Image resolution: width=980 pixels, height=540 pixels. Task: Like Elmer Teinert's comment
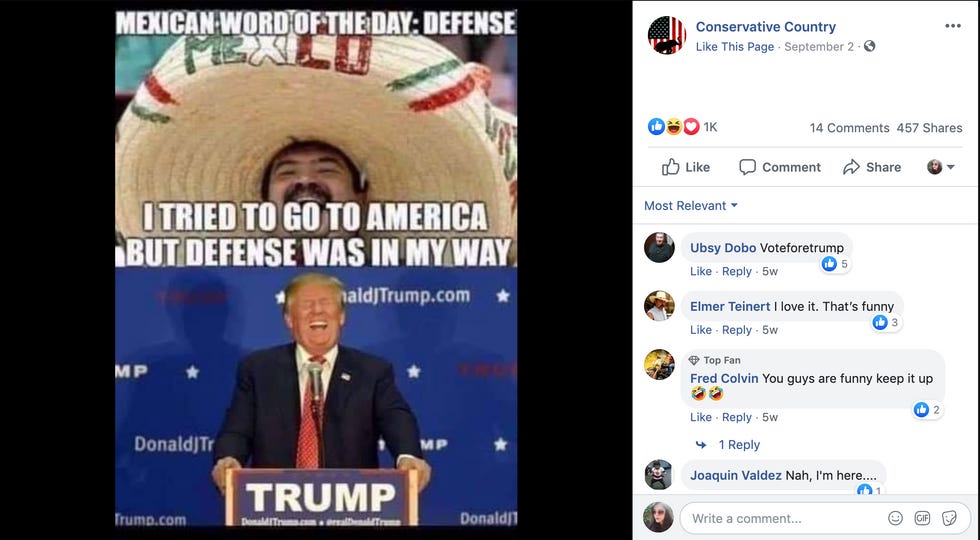[701, 330]
